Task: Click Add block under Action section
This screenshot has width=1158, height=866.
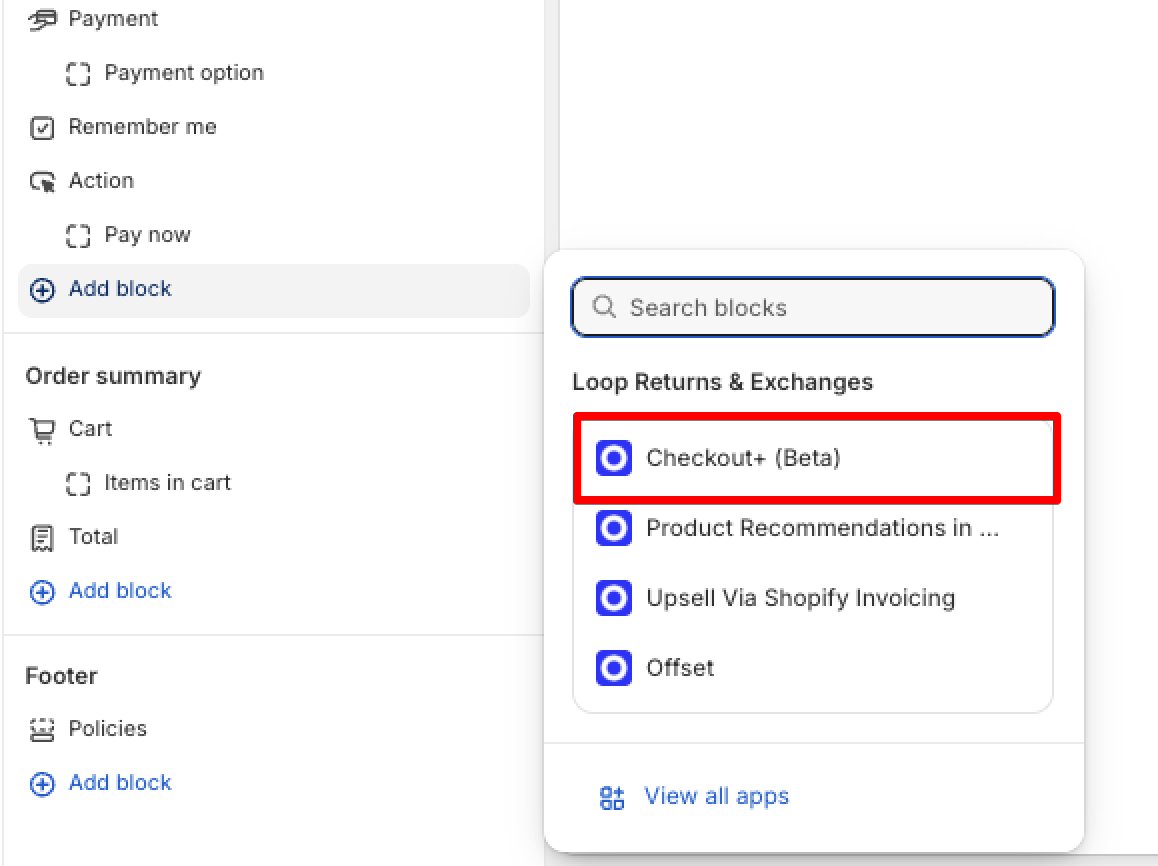Action: click(x=119, y=289)
